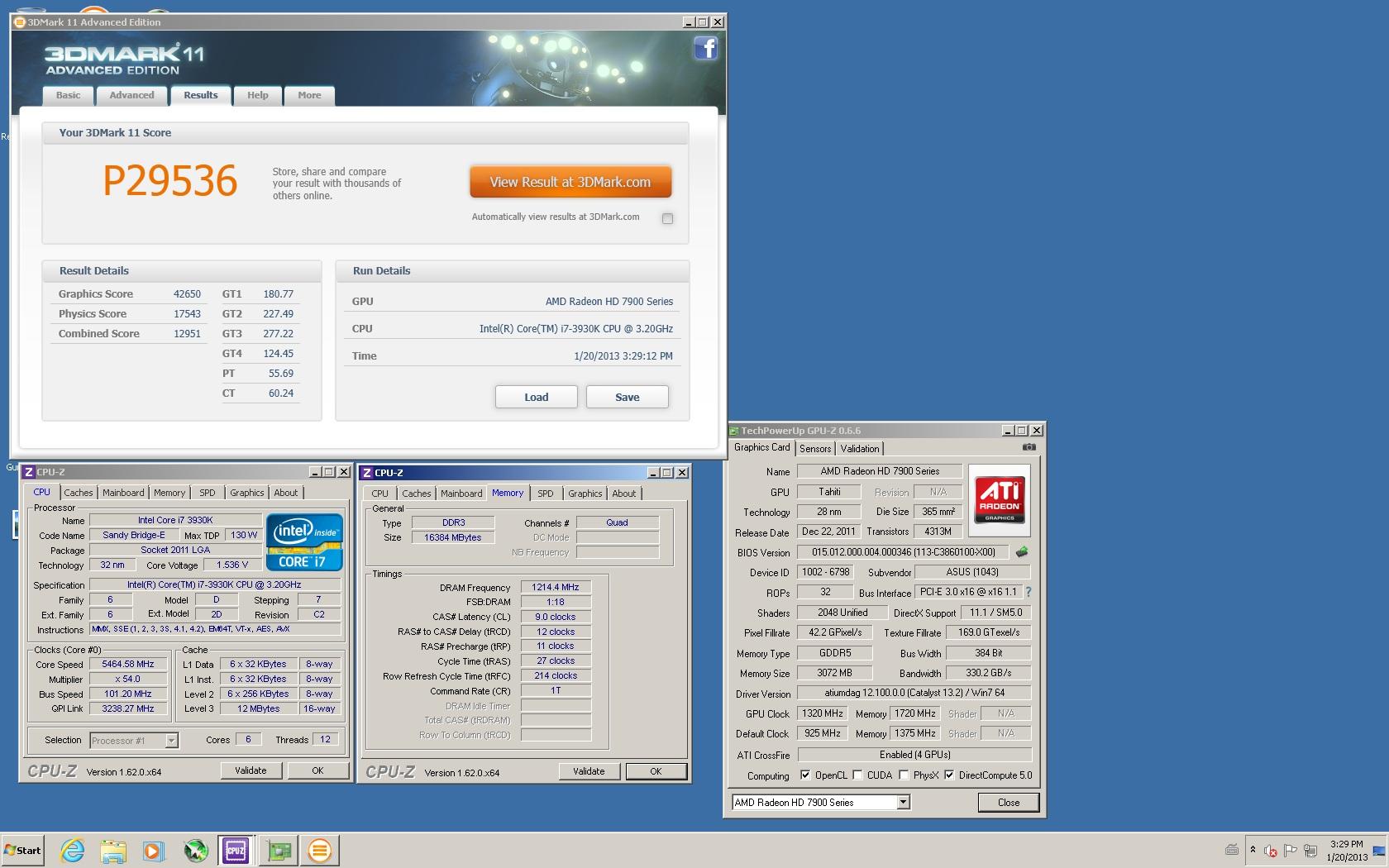
Task: Click the network tray icon
Action: (x=1310, y=851)
